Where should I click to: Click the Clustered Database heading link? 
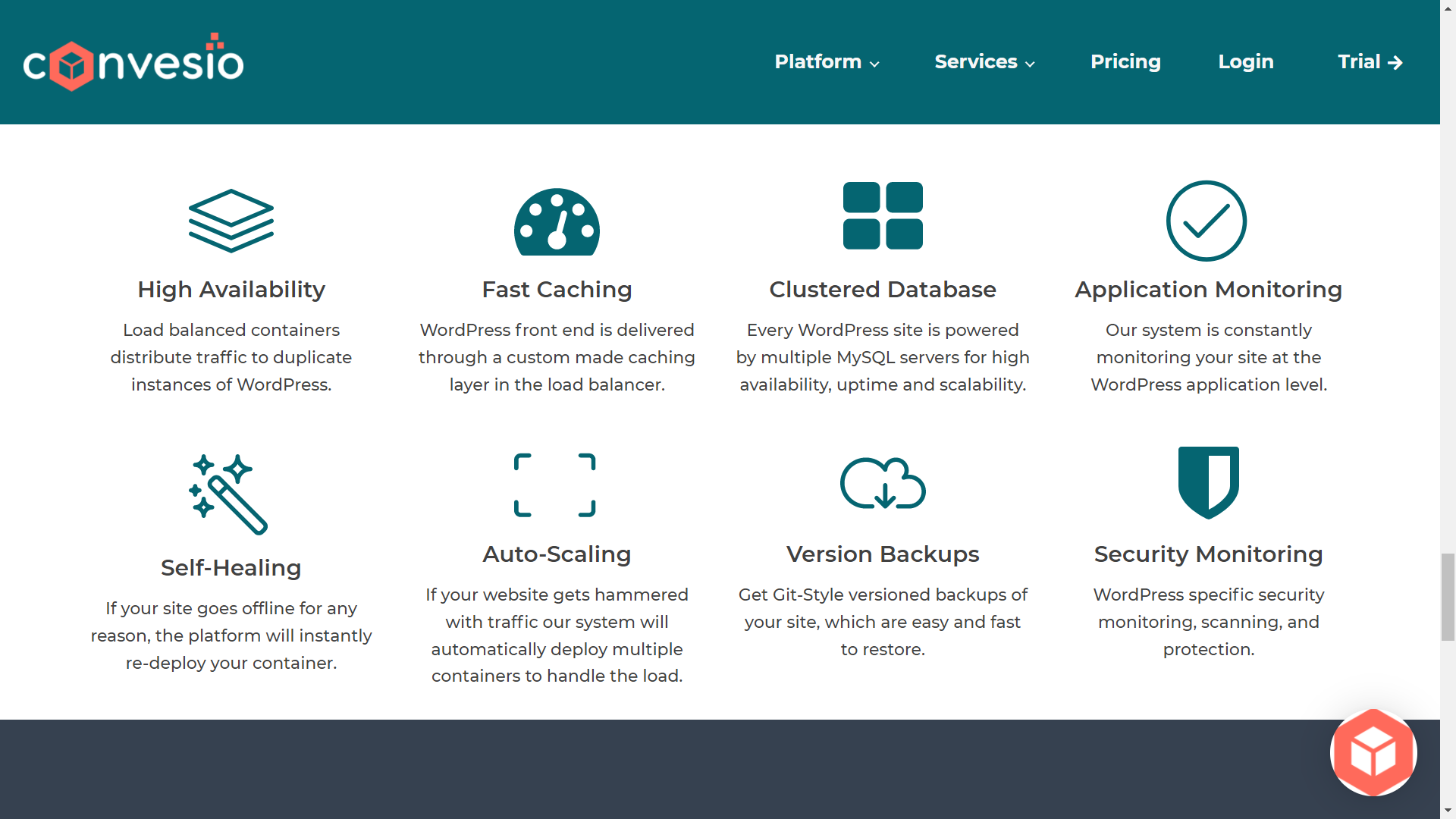point(883,289)
